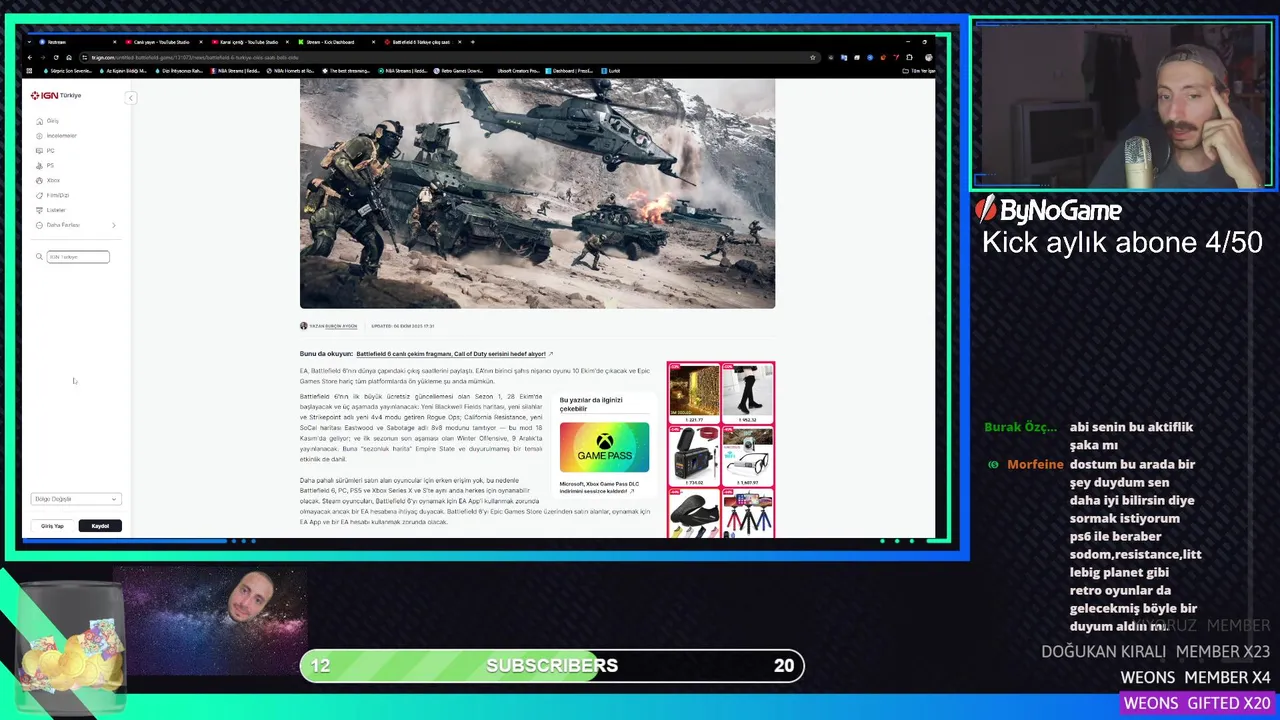The image size is (1280, 720).
Task: Click the Giriş Yap button
Action: coord(52,526)
